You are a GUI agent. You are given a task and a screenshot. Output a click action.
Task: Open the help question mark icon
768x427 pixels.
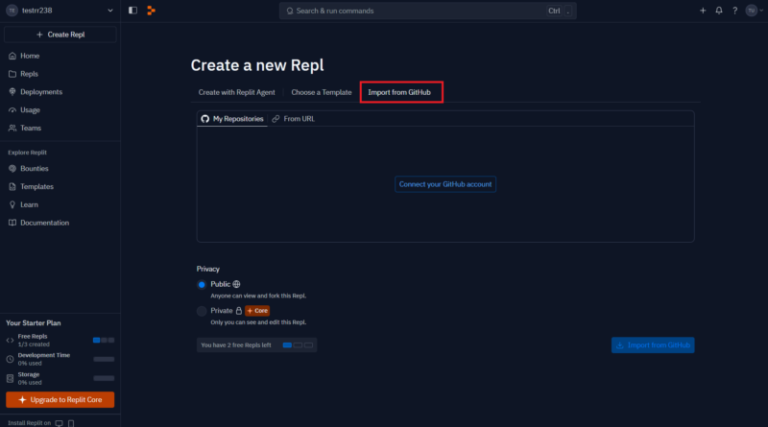click(734, 10)
